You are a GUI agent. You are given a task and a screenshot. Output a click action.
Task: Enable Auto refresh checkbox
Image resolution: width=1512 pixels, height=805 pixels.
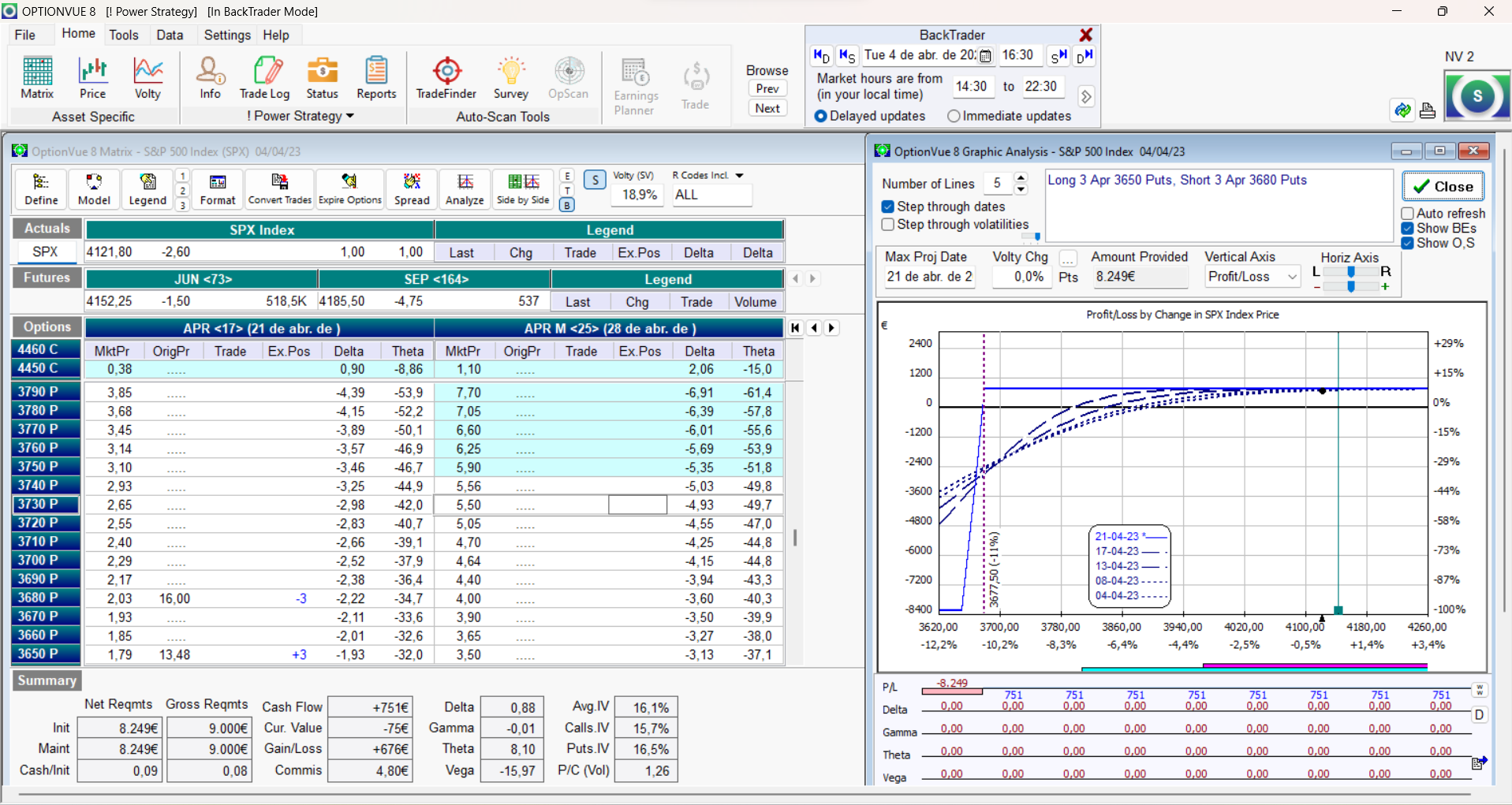click(1407, 214)
